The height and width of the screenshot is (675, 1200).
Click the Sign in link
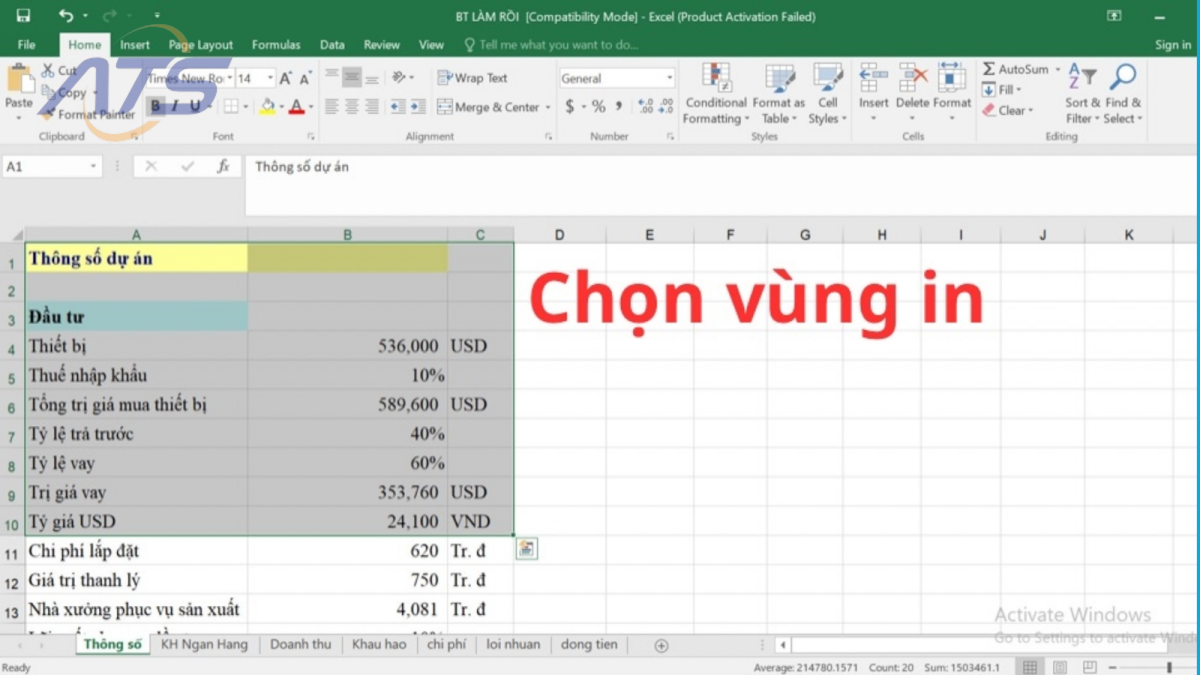(1172, 44)
